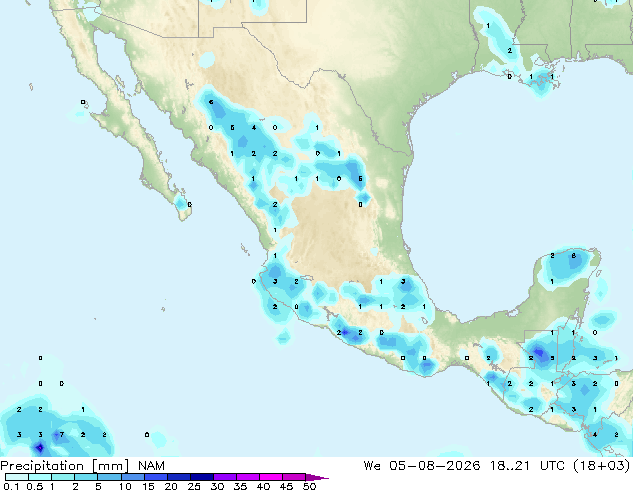Image resolution: width=634 pixels, height=490 pixels.
Task: Click the 40–45 mm magenta legend box
Action: coord(271,477)
